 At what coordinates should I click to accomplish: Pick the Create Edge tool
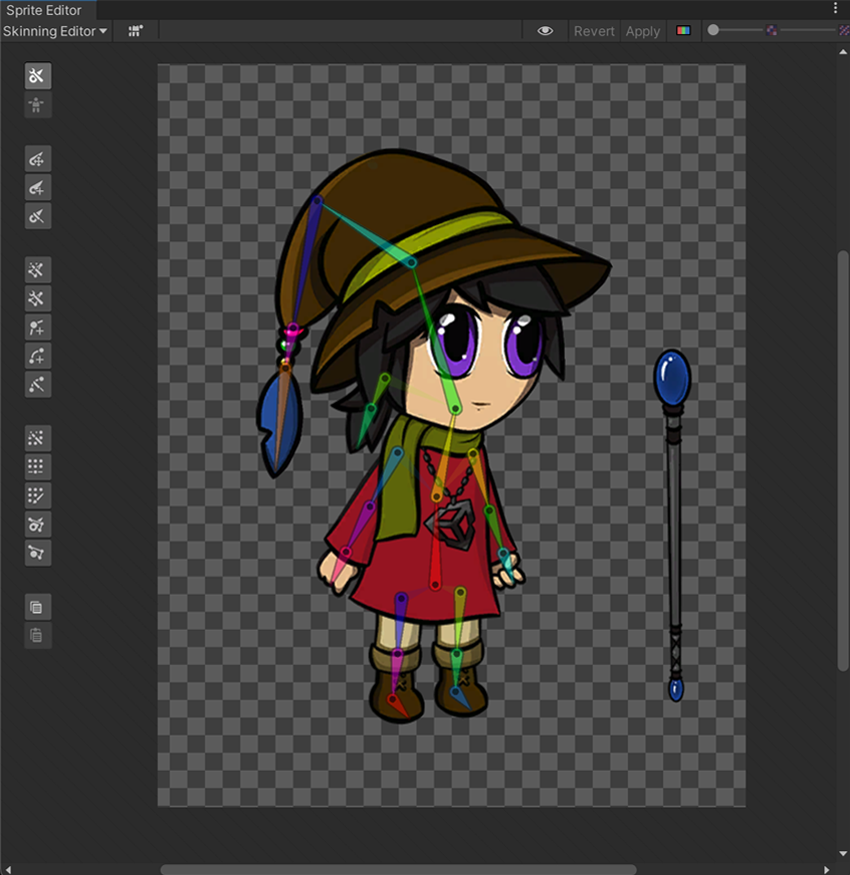37,357
